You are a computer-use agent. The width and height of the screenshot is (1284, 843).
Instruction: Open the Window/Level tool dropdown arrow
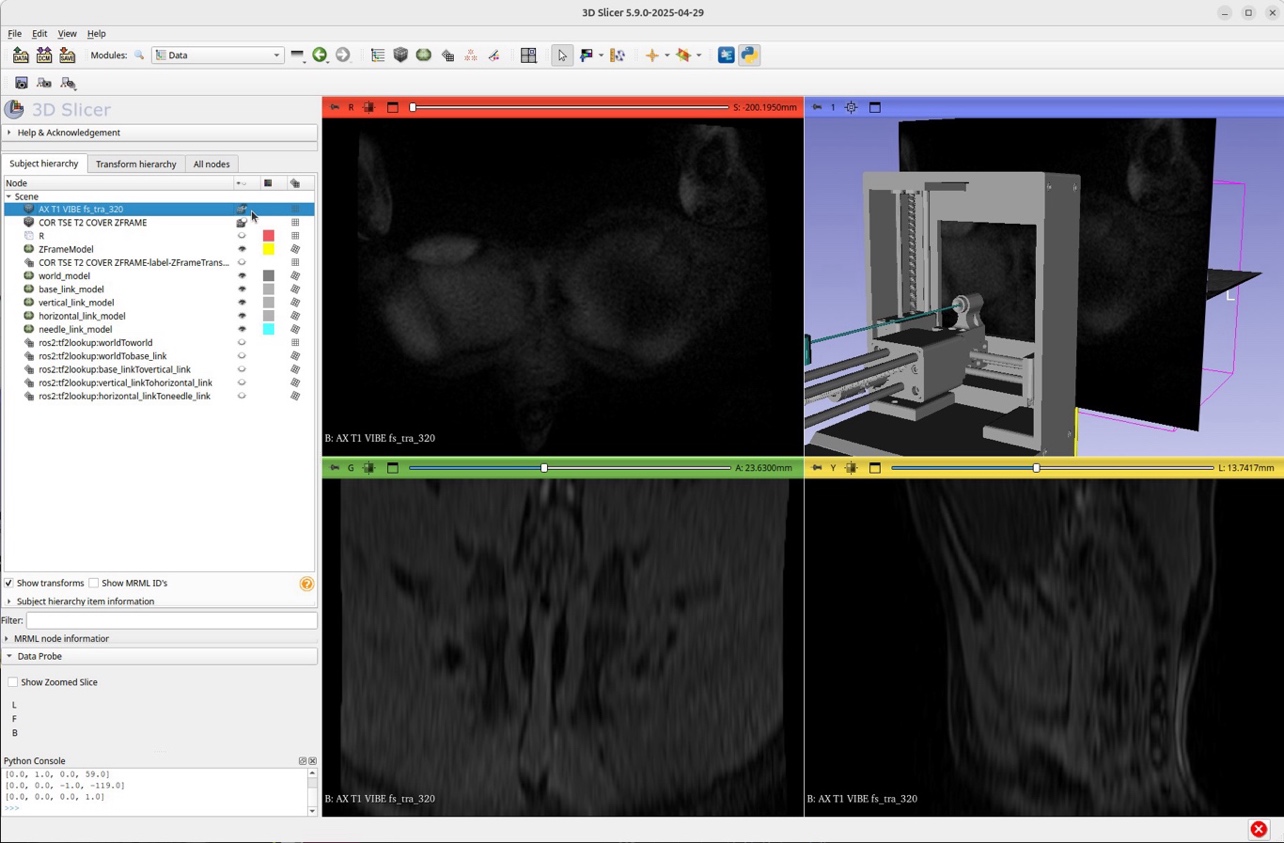click(601, 55)
